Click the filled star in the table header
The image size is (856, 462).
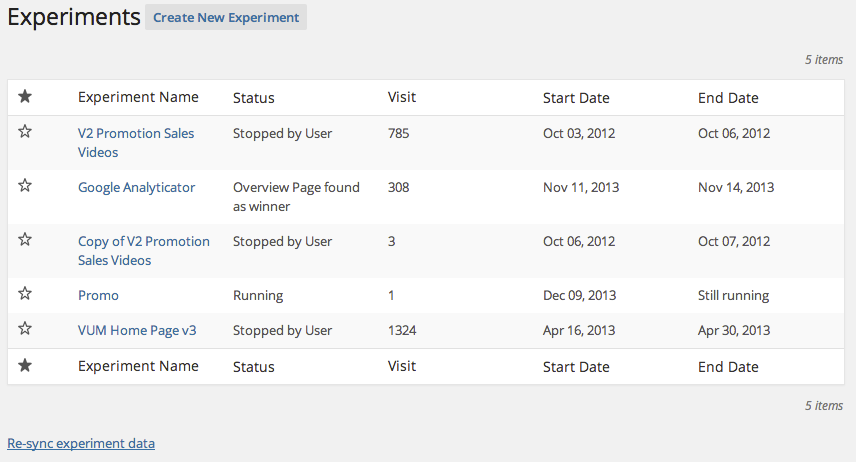click(25, 97)
